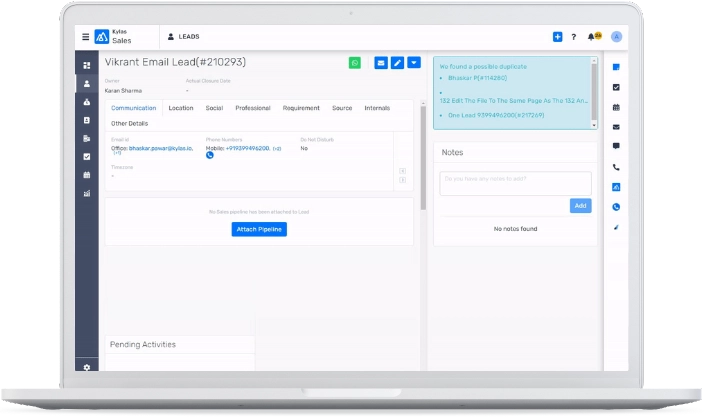Open the call logs phone icon in right rail
Viewport: 704px width, 417px height.
tap(616, 167)
